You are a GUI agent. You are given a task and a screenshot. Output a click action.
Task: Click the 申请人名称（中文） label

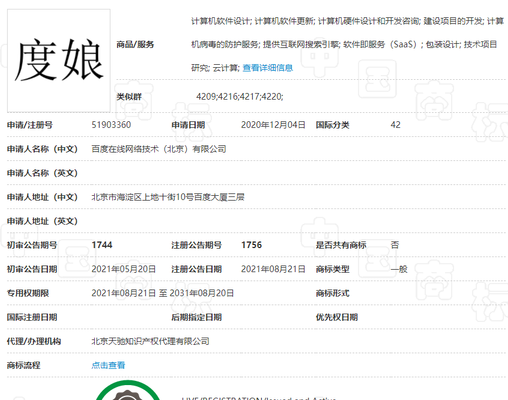point(42,149)
